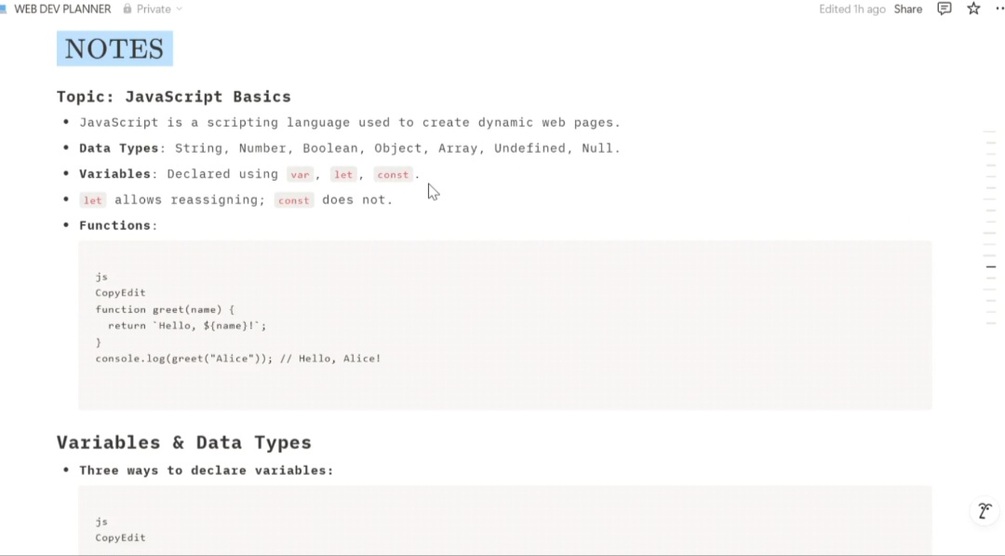Image resolution: width=1005 pixels, height=556 pixels.
Task: Click the Notion AI floating button
Action: coord(984,512)
